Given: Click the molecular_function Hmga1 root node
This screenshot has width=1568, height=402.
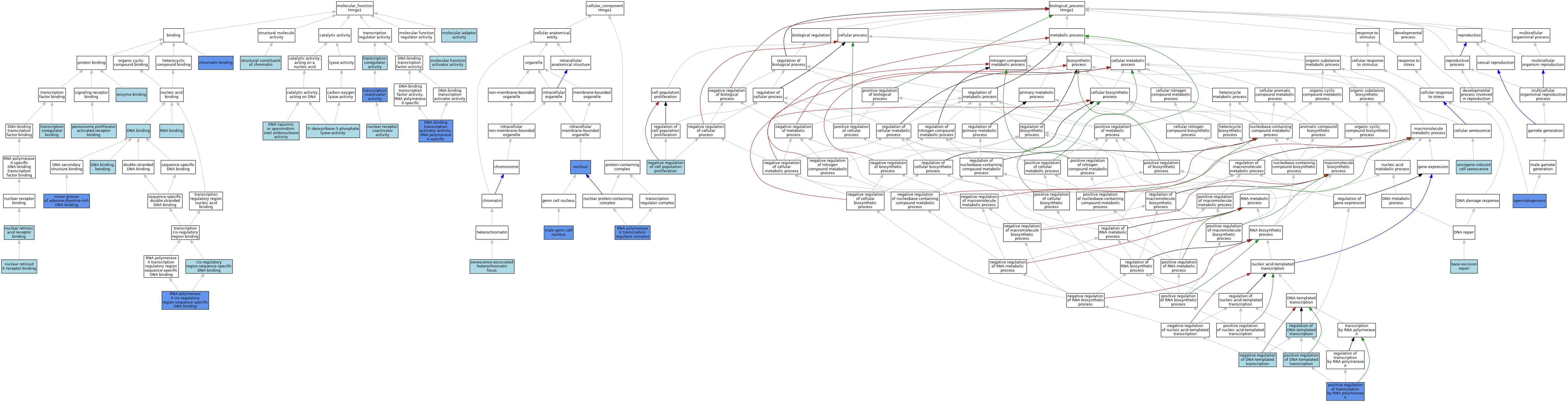Looking at the screenshot, I should coord(354,8).
